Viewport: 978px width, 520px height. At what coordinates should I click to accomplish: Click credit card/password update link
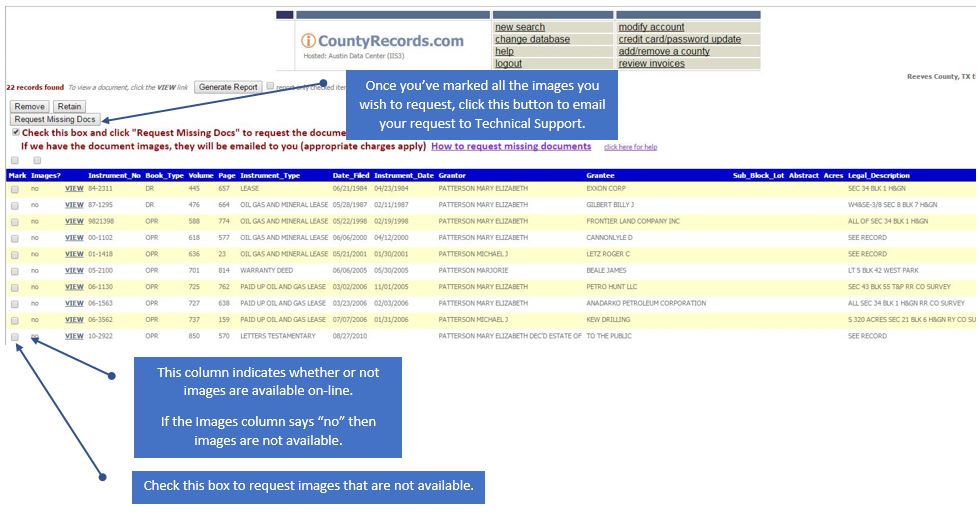click(x=679, y=39)
